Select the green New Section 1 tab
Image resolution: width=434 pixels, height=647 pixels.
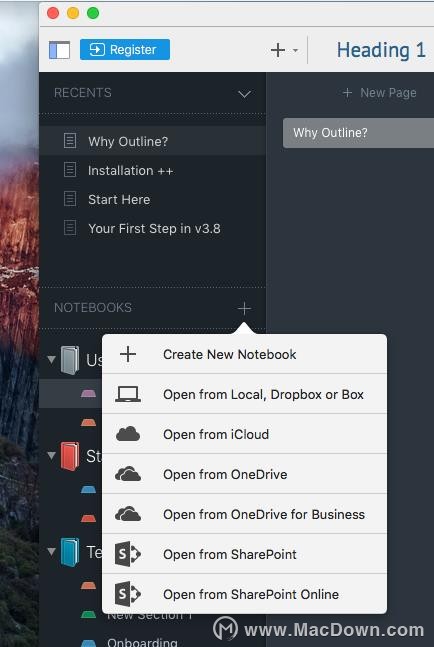[x=89, y=615]
